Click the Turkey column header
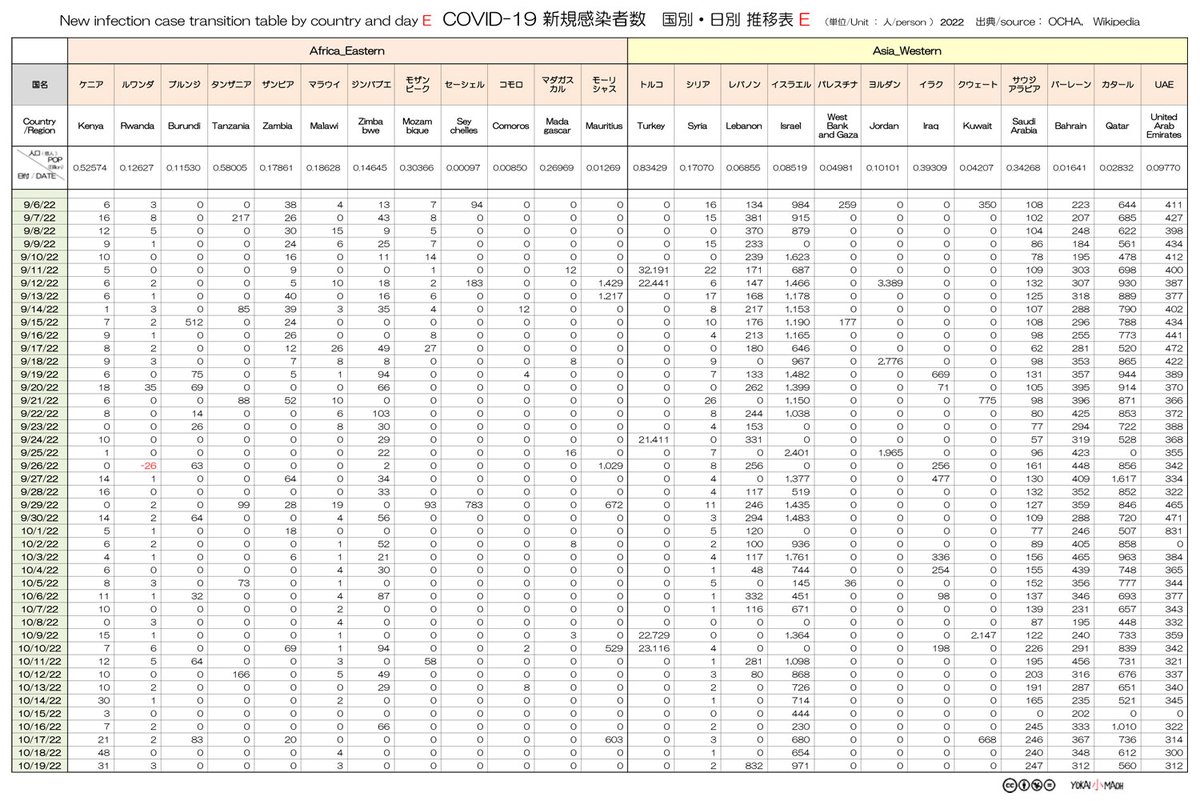The height and width of the screenshot is (801, 1200). coord(651,127)
